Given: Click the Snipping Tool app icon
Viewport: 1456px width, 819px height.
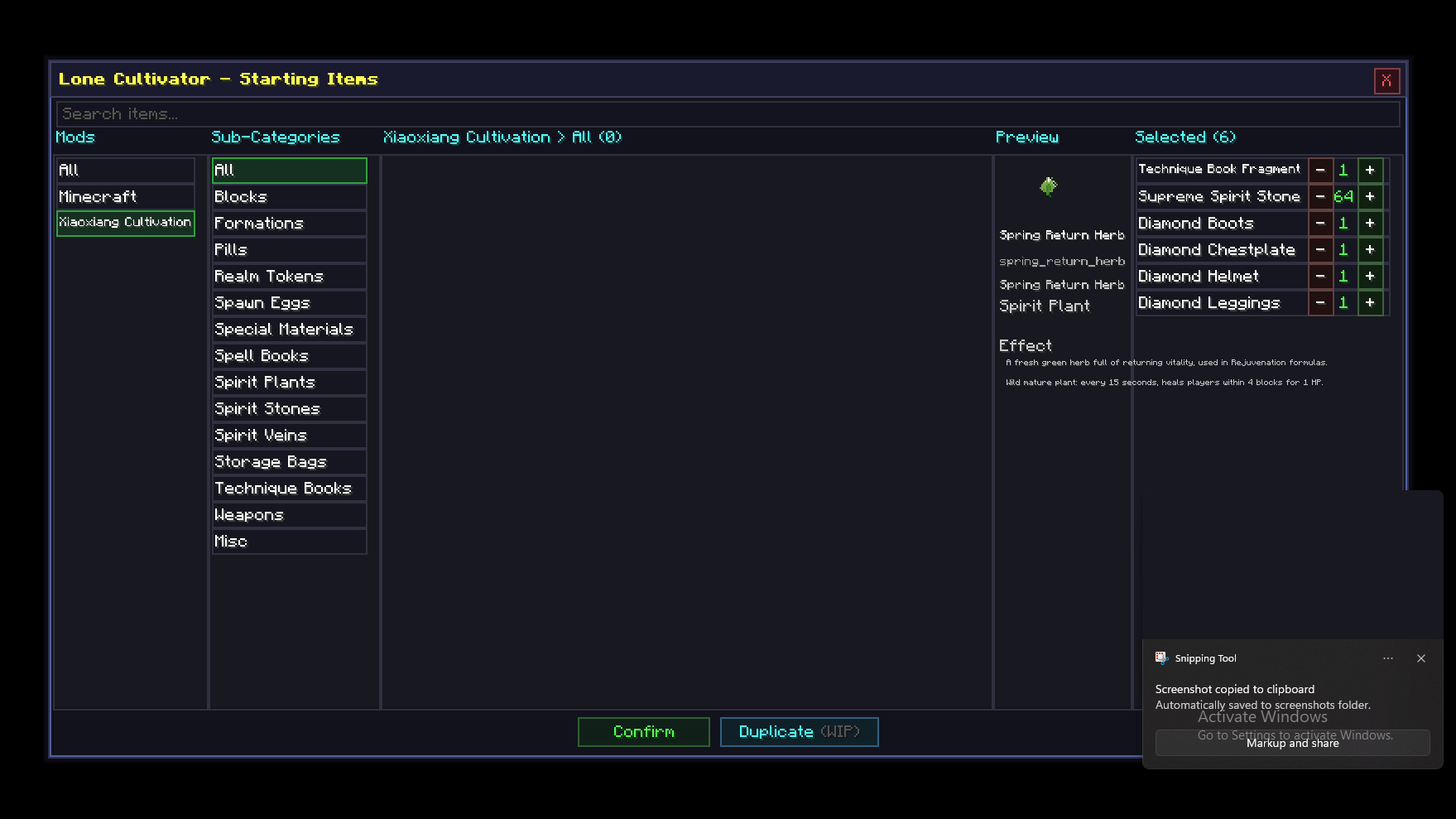Looking at the screenshot, I should (1161, 658).
